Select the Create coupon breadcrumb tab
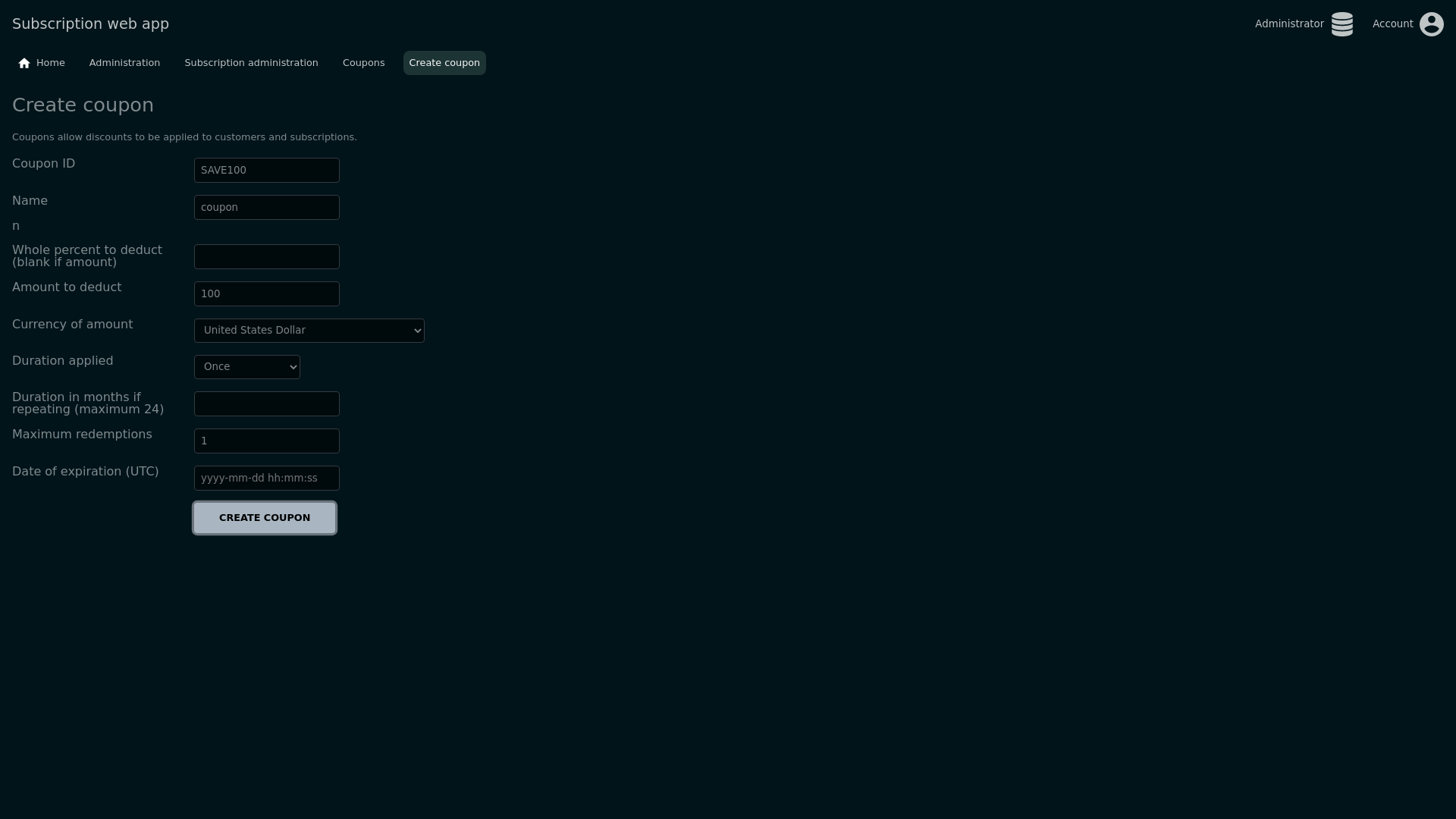The height and width of the screenshot is (819, 1456). click(444, 63)
